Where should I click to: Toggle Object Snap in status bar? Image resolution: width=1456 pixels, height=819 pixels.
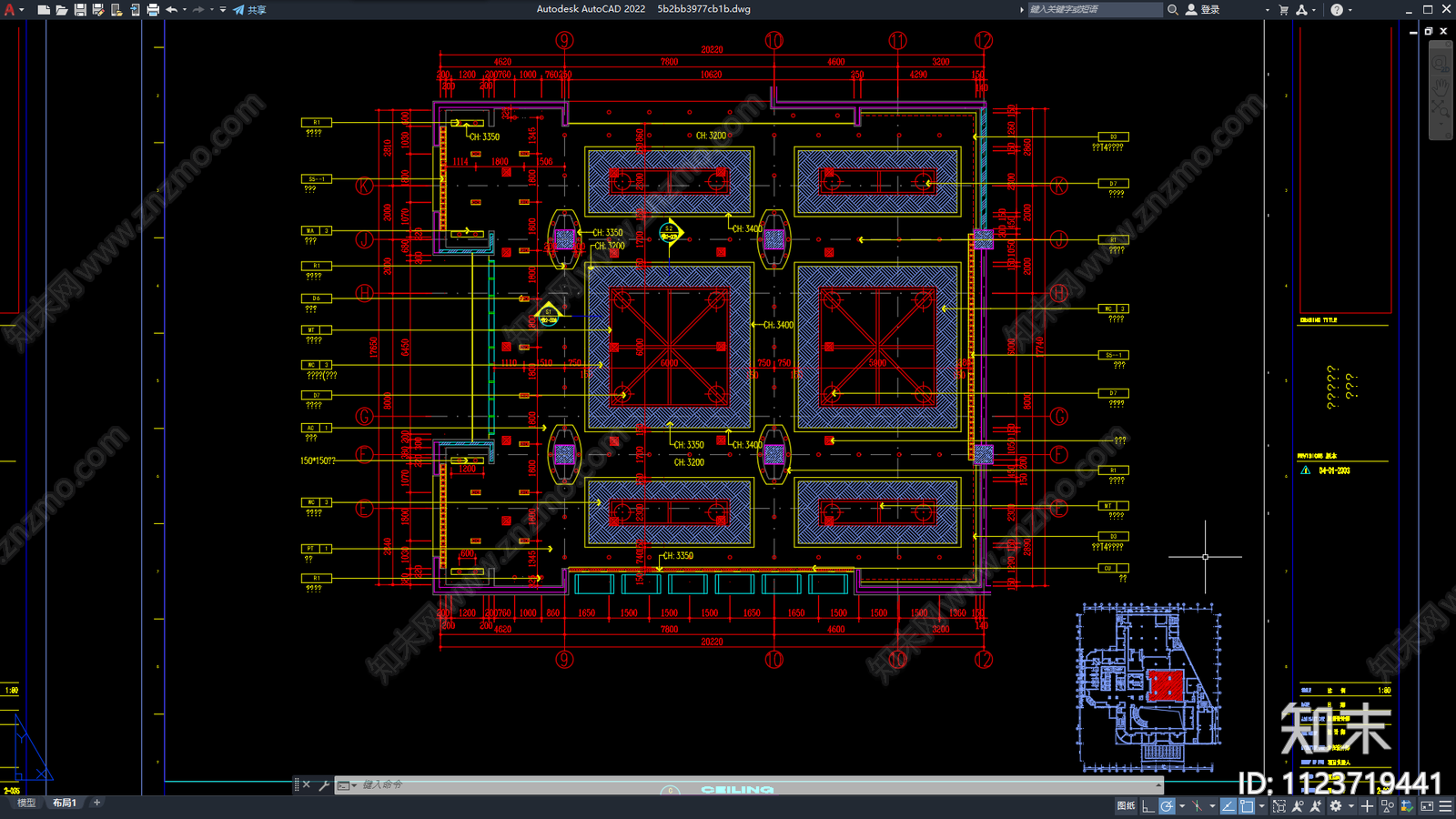coord(1247,806)
